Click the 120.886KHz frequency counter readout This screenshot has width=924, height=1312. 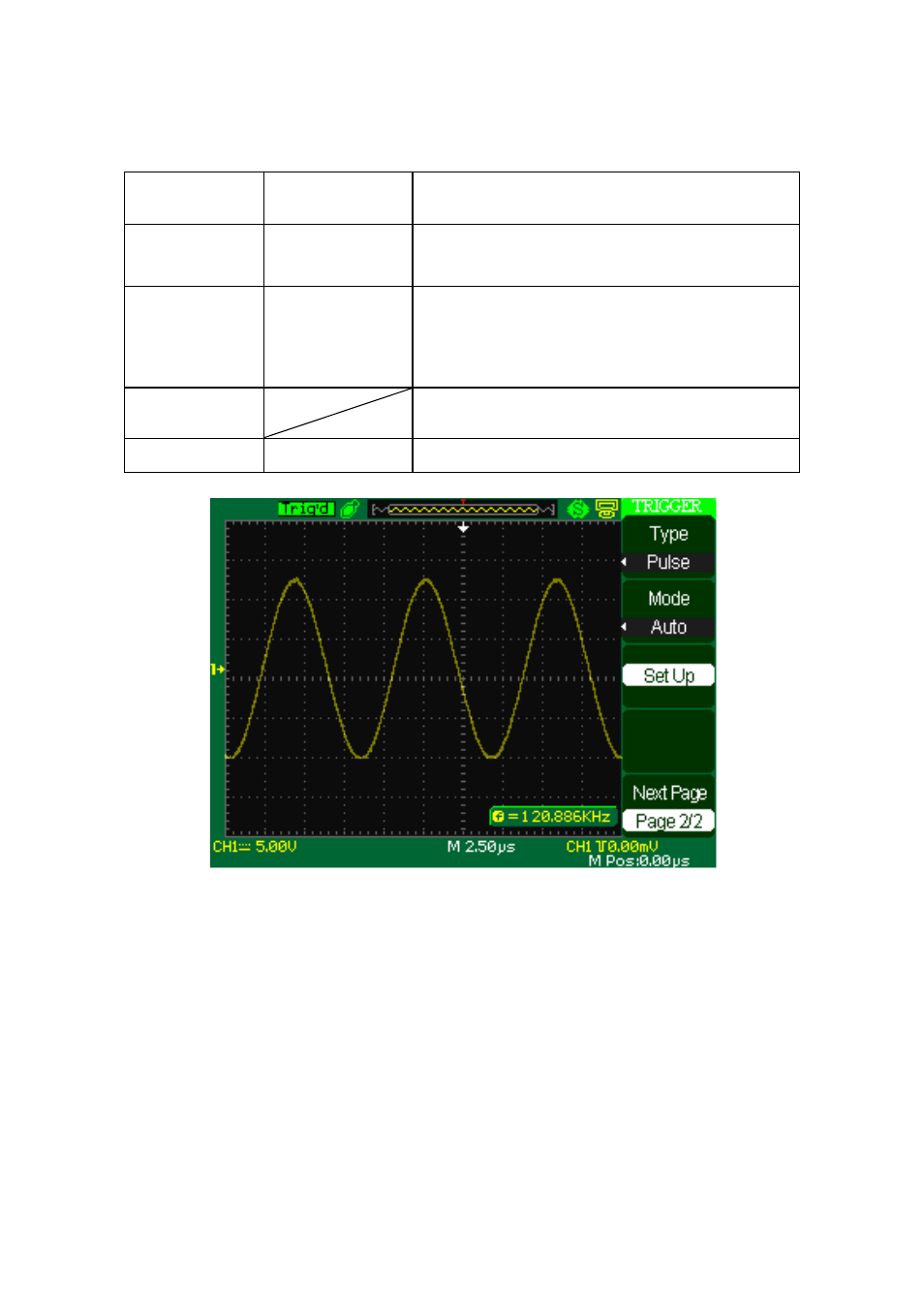click(x=552, y=817)
